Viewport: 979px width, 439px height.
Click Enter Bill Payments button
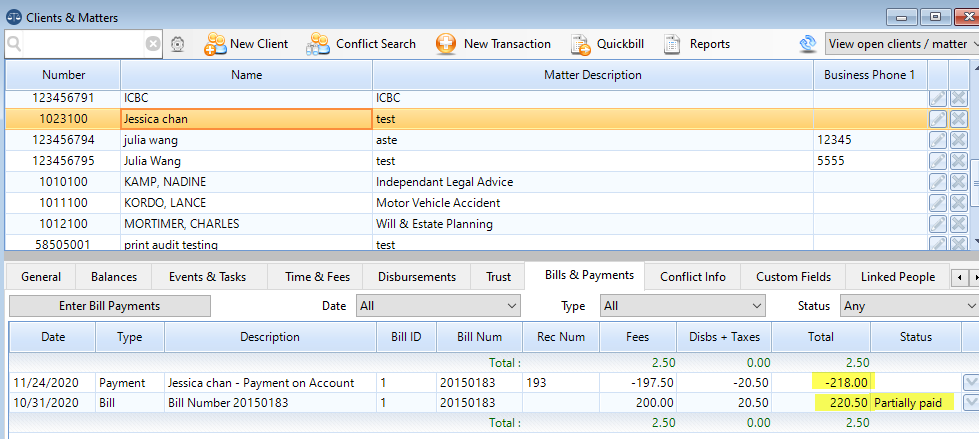coord(109,306)
